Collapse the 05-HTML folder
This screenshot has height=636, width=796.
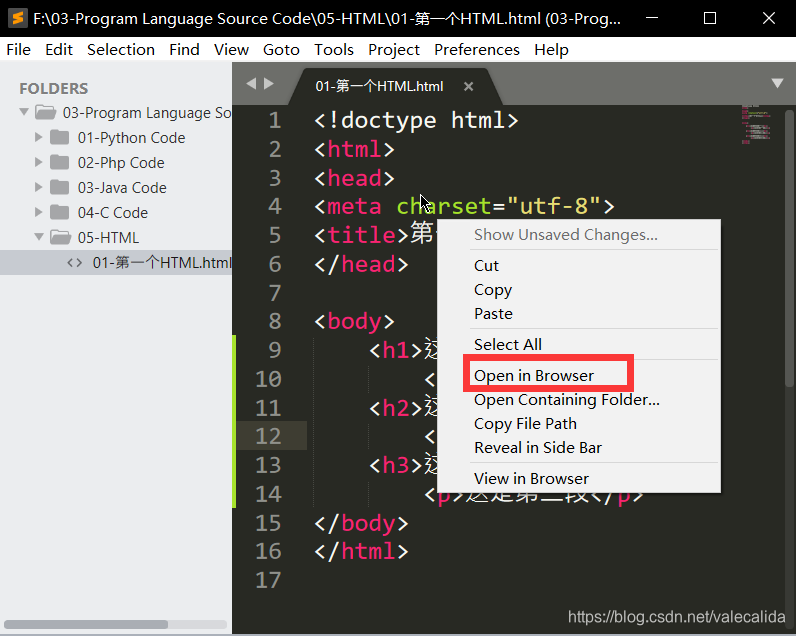(39, 236)
